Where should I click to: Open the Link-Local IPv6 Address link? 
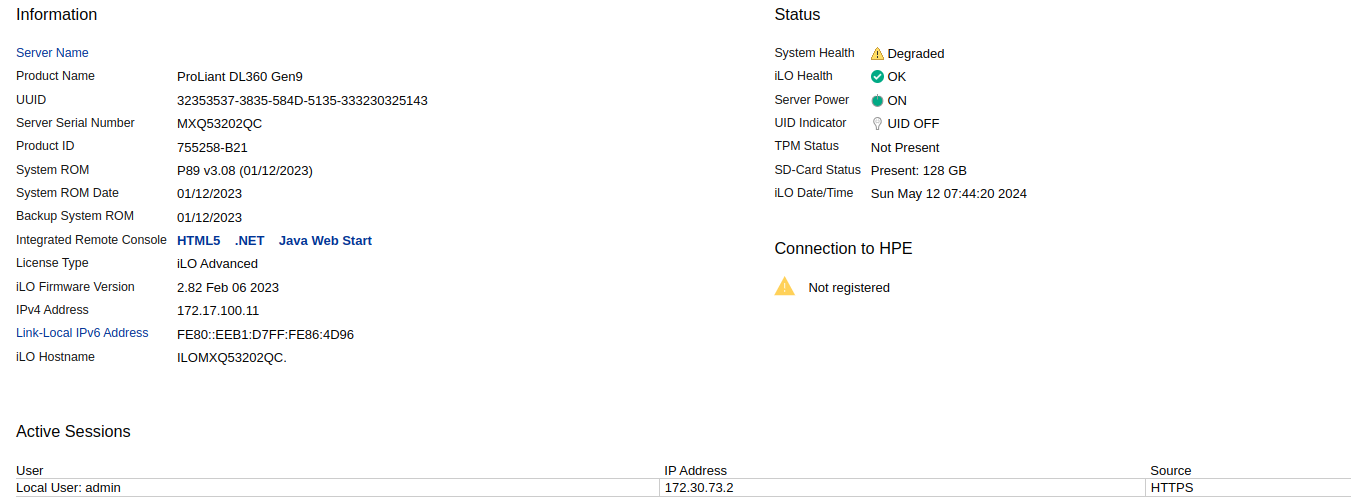click(82, 333)
